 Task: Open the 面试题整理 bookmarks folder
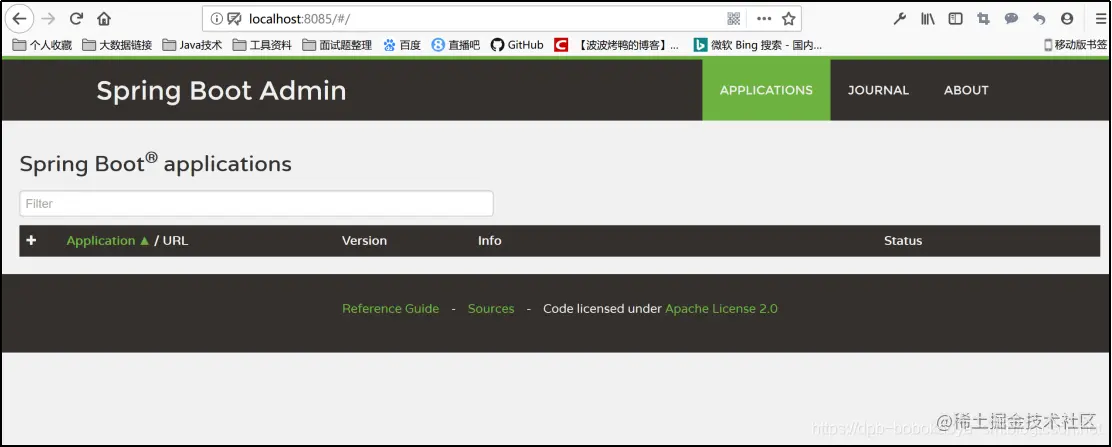337,45
